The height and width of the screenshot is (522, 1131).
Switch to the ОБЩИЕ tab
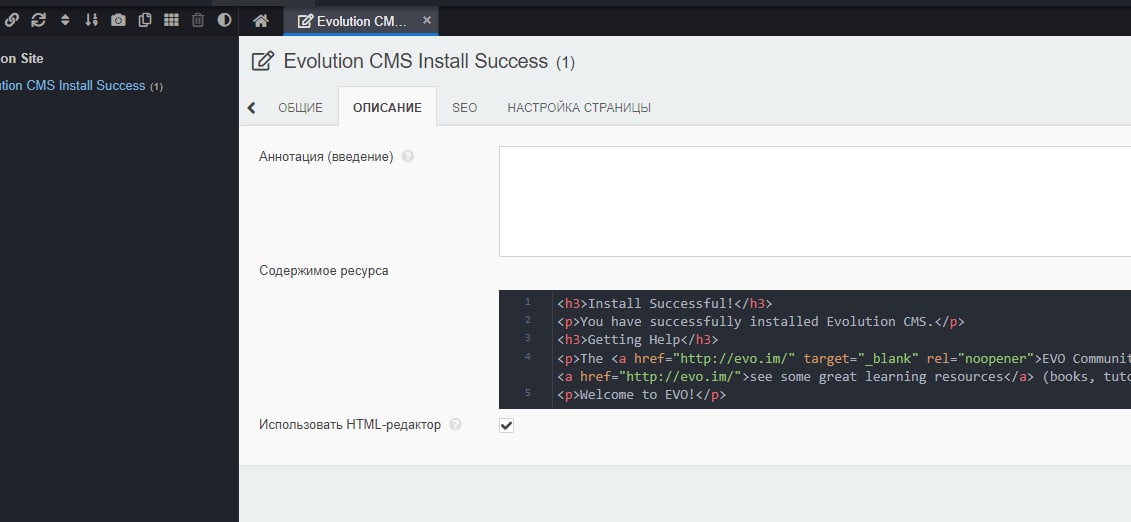click(x=300, y=108)
